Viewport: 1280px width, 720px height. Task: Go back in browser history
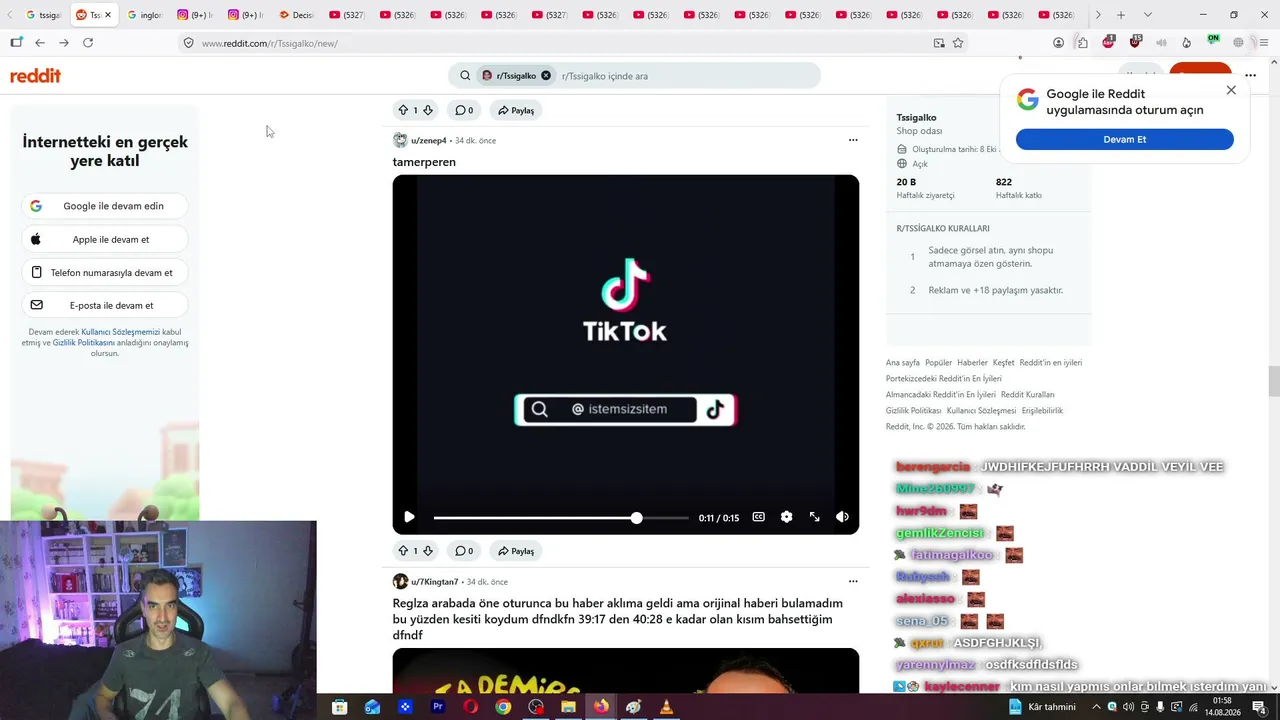[40, 43]
